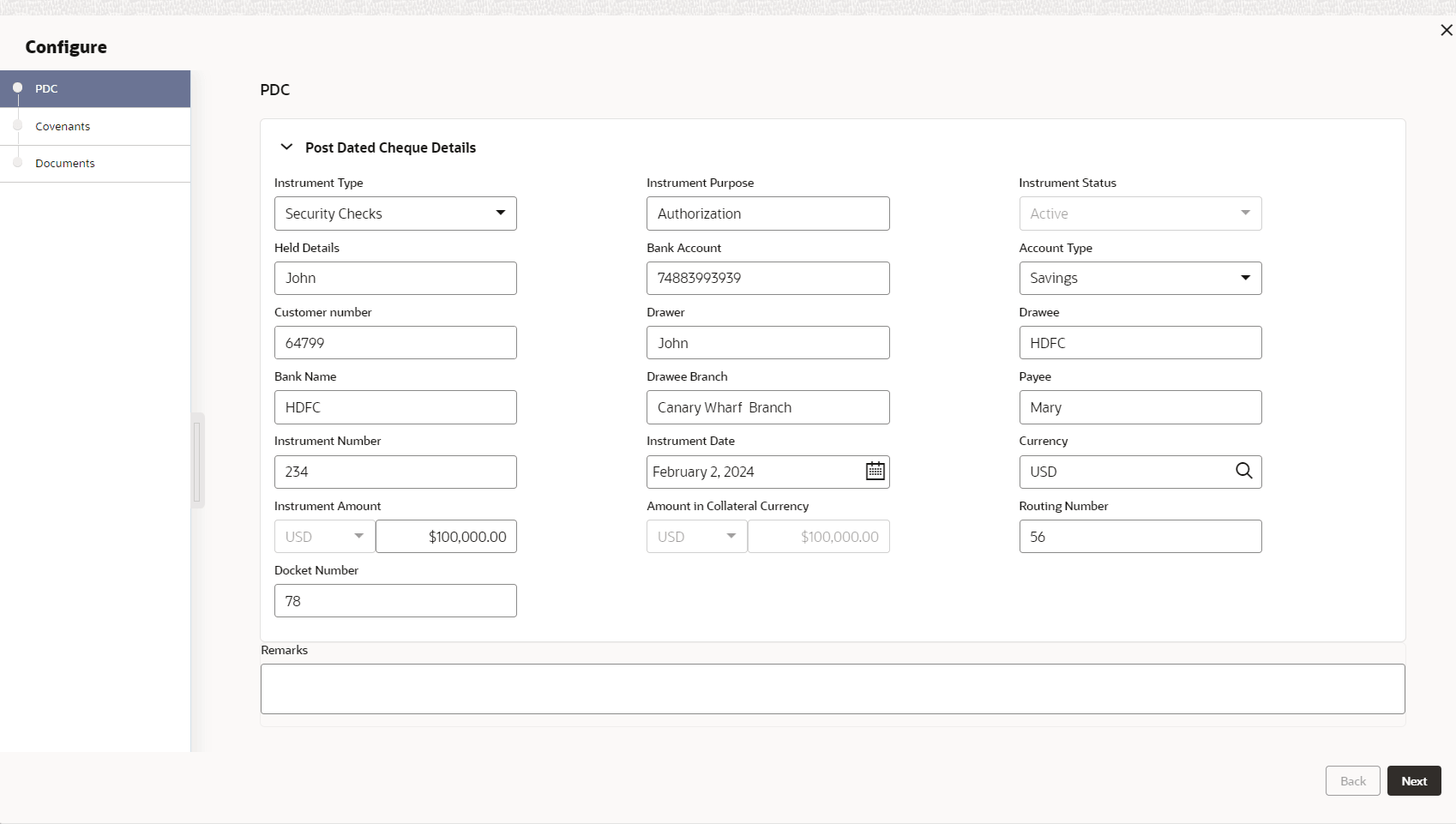
Task: Click the Configure heading
Action: [x=66, y=47]
